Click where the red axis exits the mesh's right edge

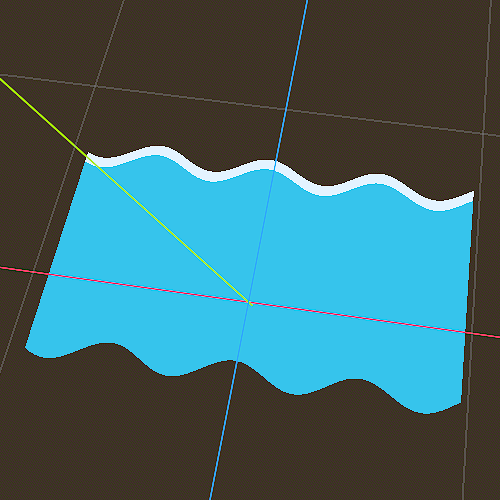click(465, 332)
